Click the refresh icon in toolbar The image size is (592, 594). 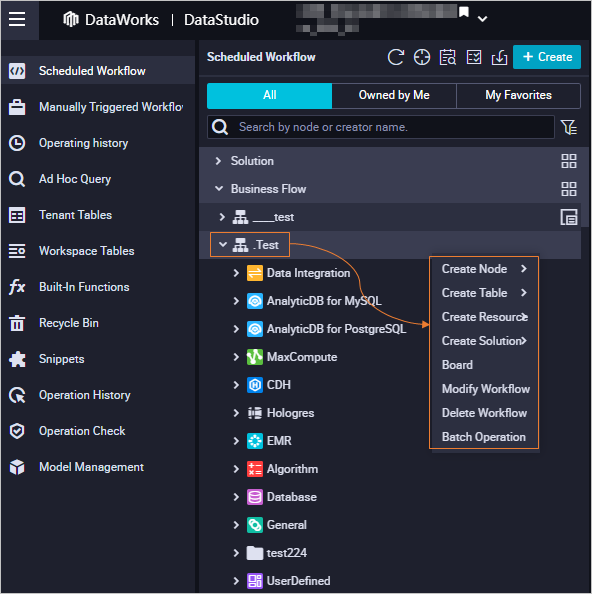coord(396,58)
